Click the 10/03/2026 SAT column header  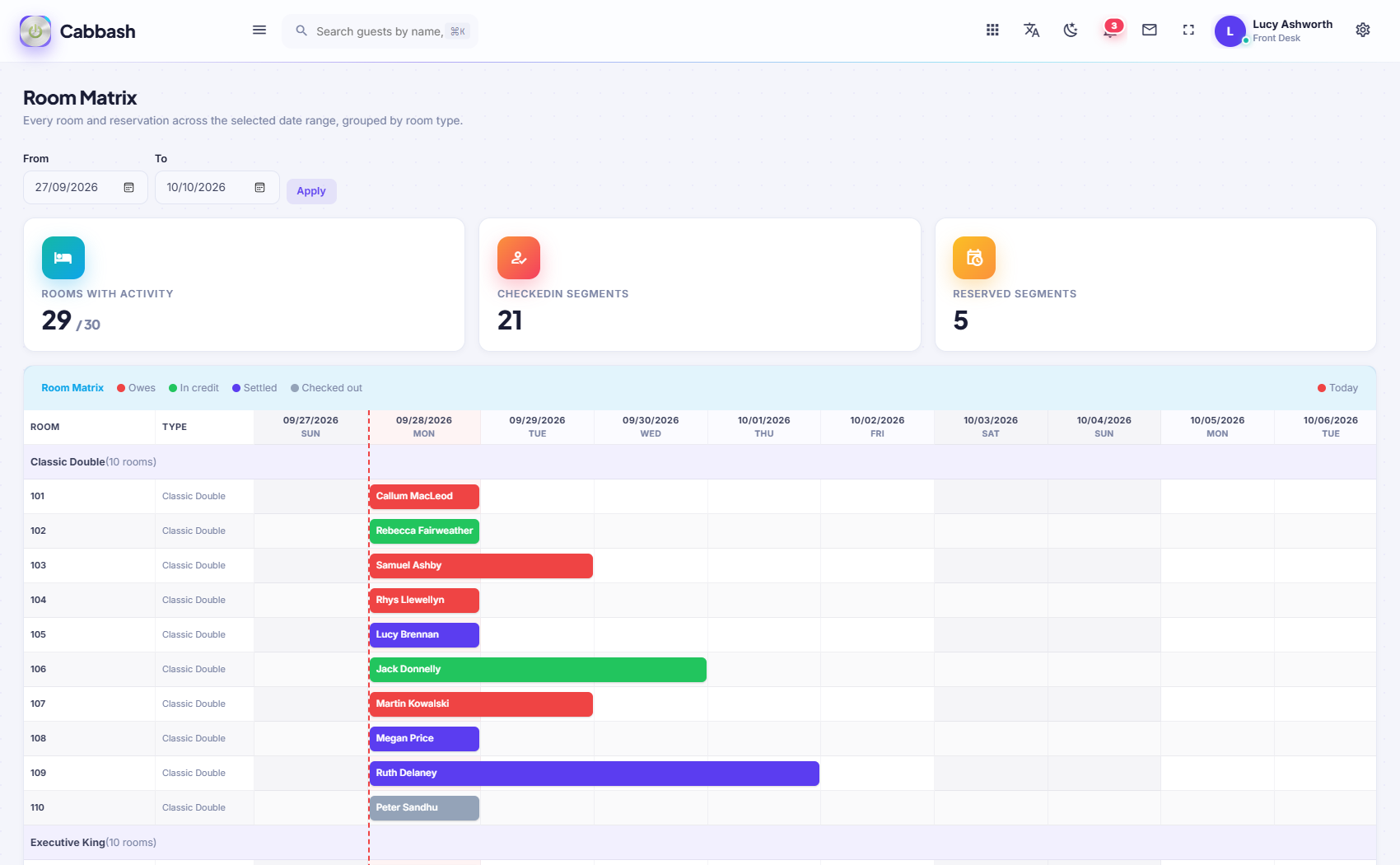coord(991,427)
